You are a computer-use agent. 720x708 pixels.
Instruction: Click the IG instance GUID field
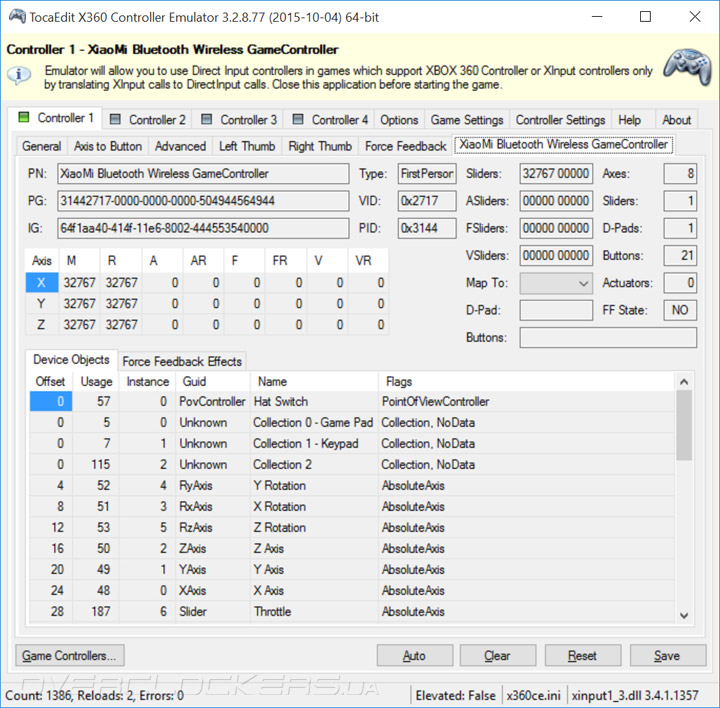coord(203,228)
